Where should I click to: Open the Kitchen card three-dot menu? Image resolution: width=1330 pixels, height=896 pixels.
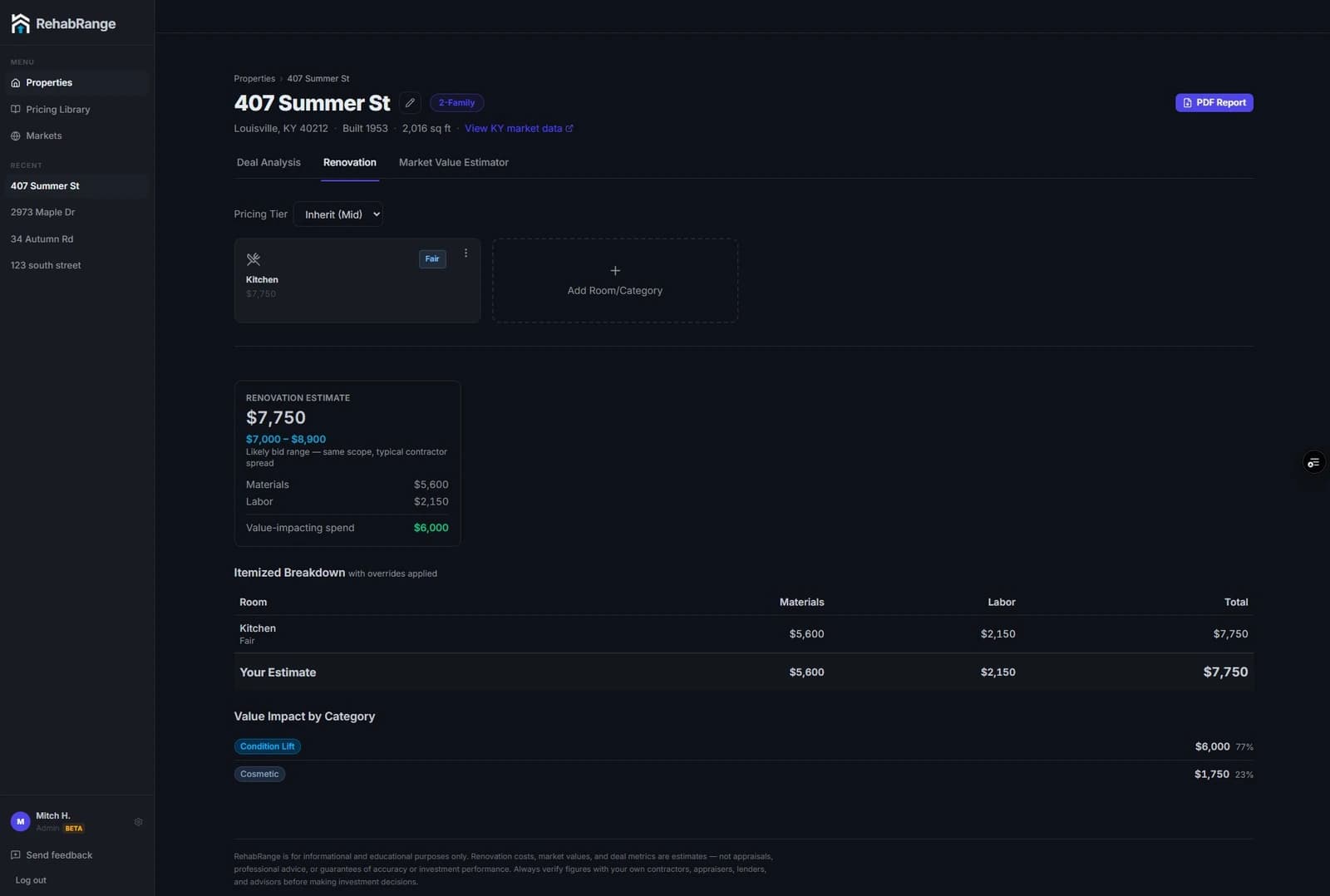(x=465, y=254)
